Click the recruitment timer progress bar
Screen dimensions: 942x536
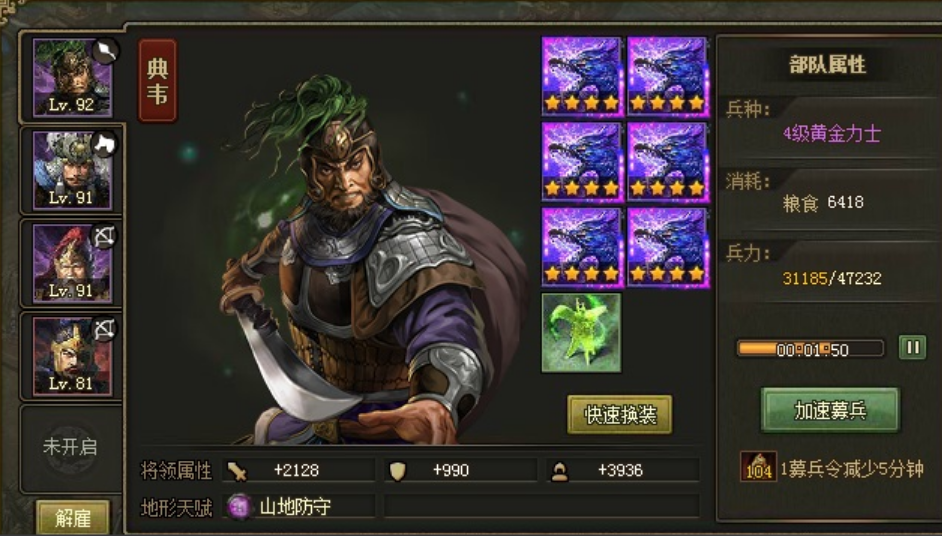[x=811, y=349]
